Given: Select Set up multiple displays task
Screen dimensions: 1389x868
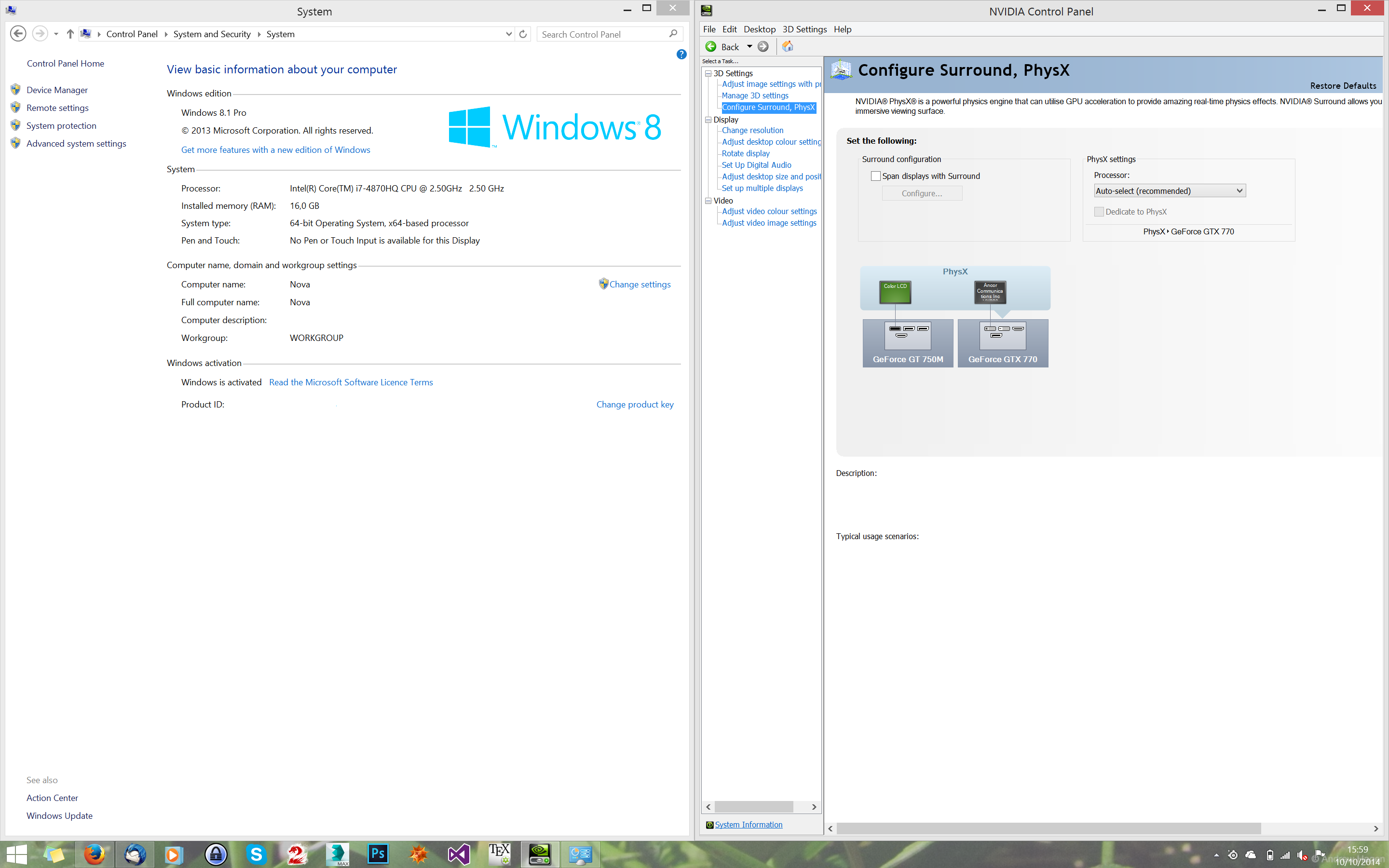Looking at the screenshot, I should (762, 188).
